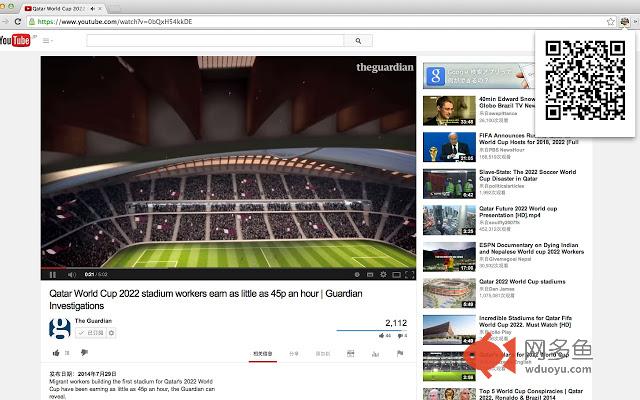Click the subscribed button under The Guardian
This screenshot has height=400, width=640.
[x=91, y=333]
